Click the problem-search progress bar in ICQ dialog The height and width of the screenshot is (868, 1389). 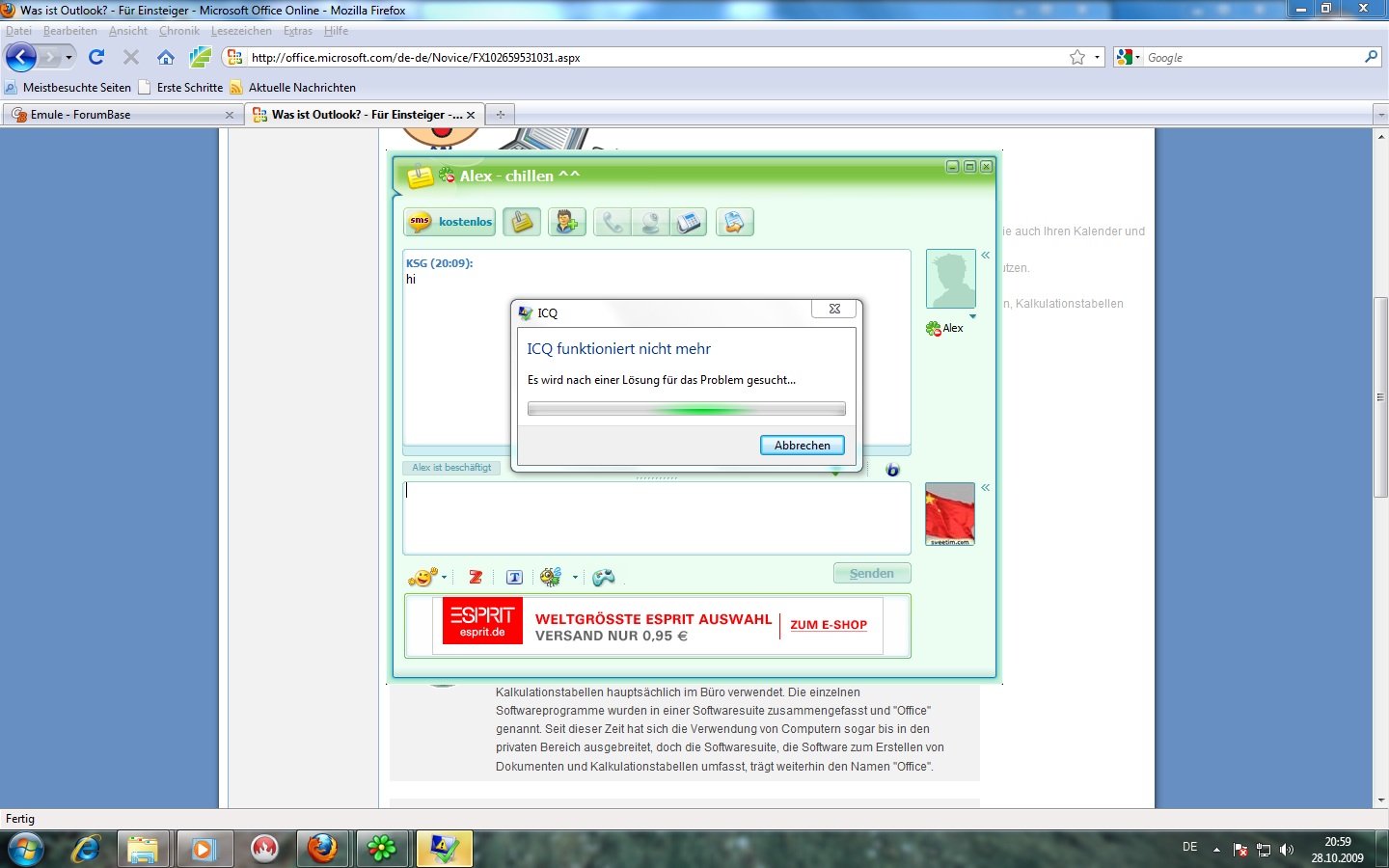click(687, 409)
